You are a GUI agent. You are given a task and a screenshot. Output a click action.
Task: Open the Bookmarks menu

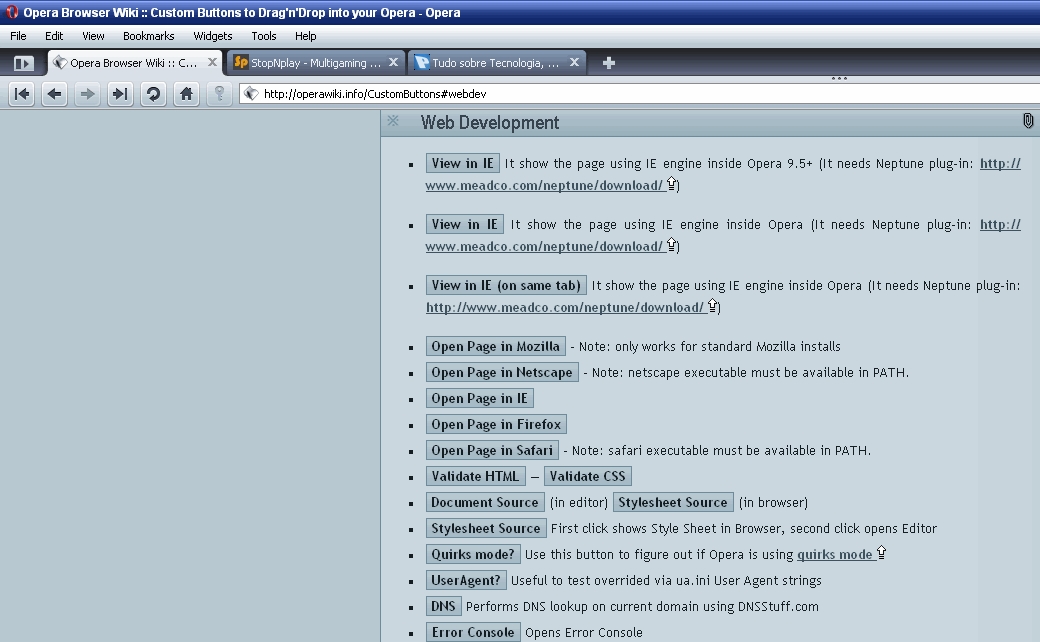(149, 36)
